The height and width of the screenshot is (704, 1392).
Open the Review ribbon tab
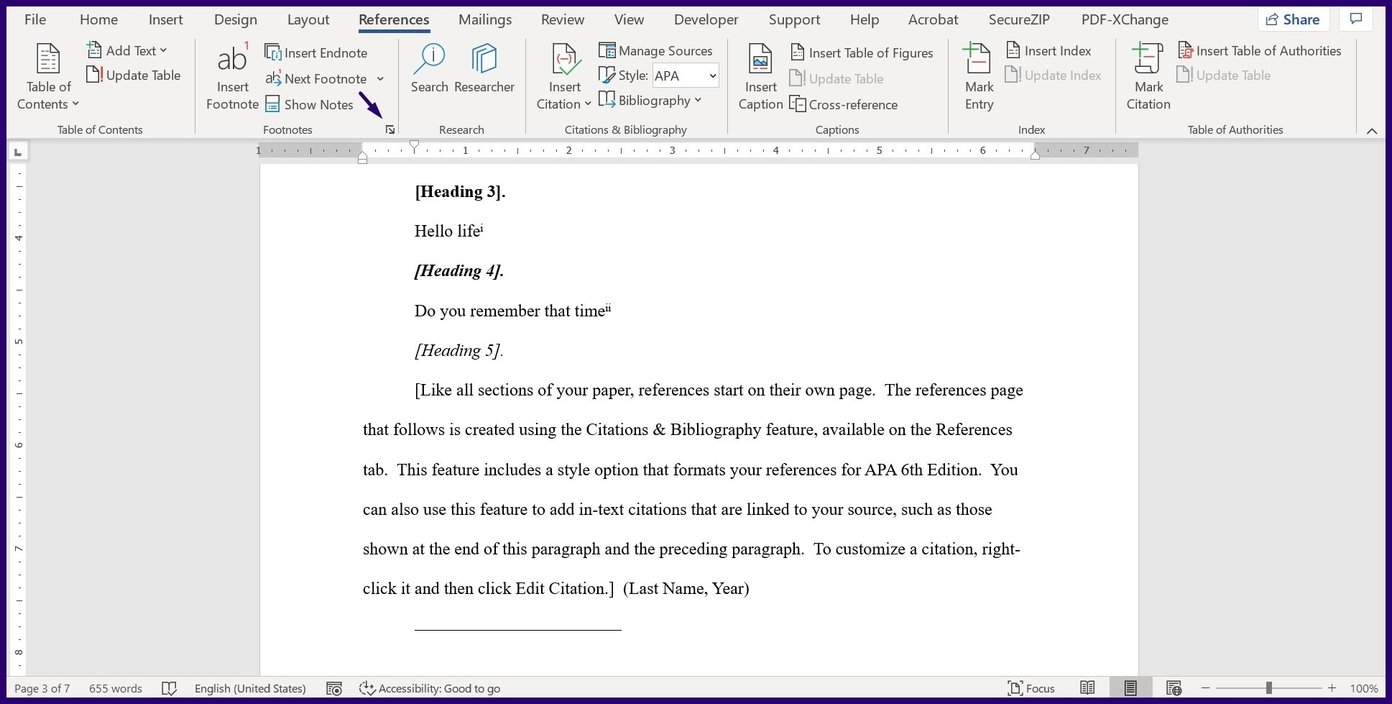pyautogui.click(x=562, y=19)
